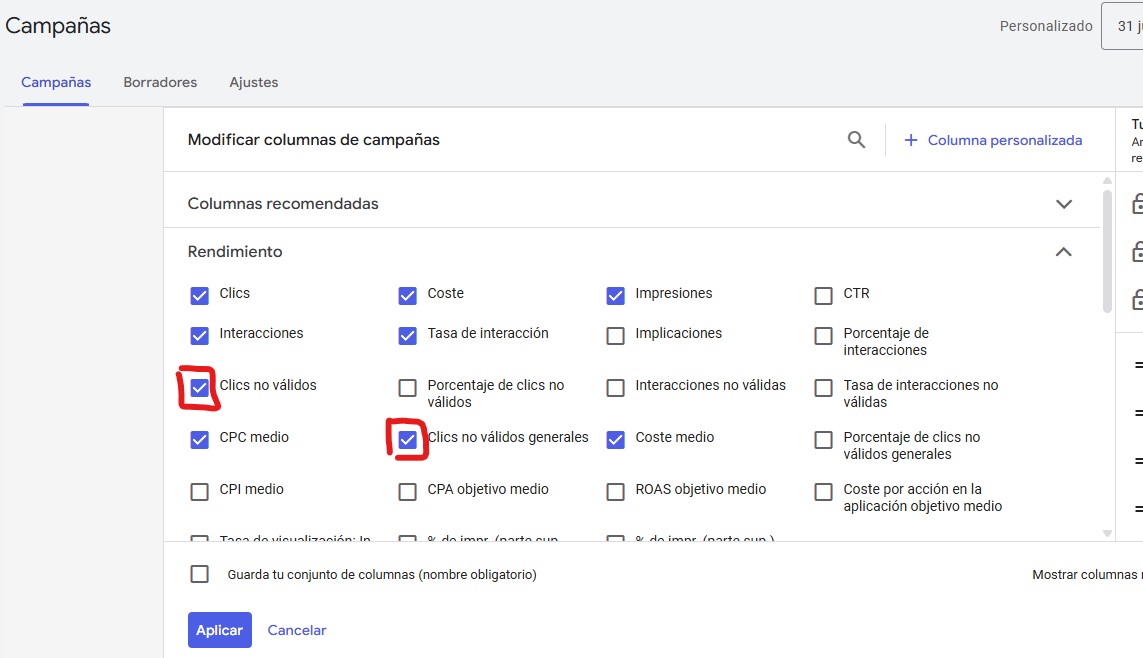1143x658 pixels.
Task: Collapse the Rendimiento section
Action: [x=1064, y=252]
